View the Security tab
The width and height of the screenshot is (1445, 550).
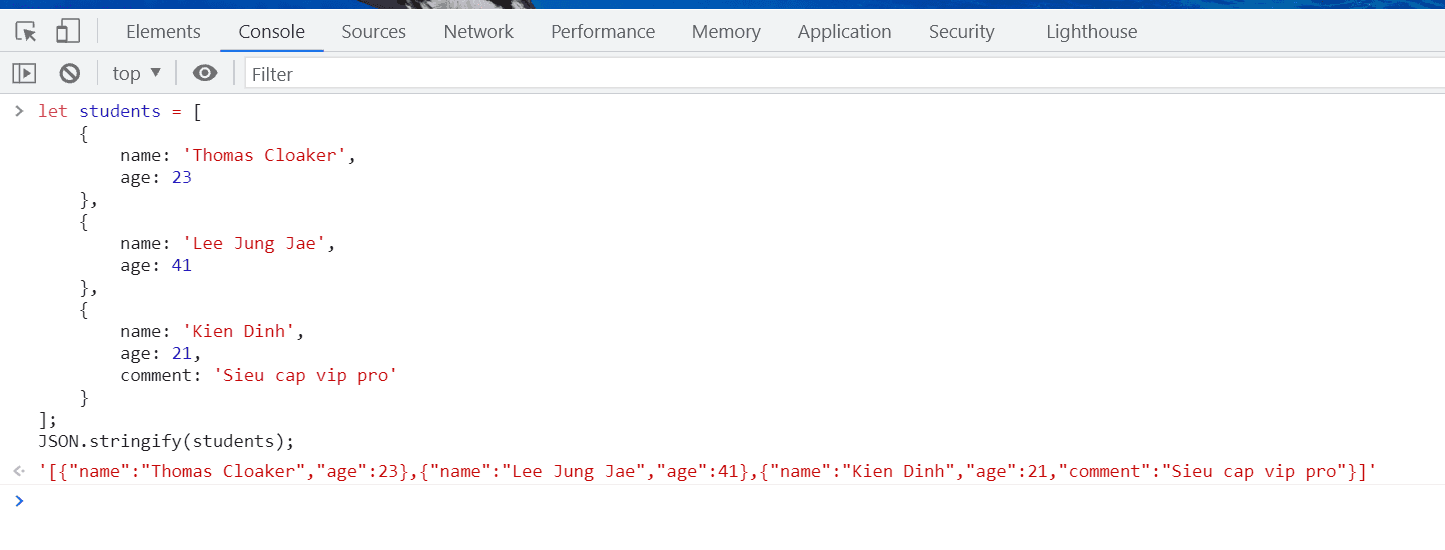click(x=961, y=32)
